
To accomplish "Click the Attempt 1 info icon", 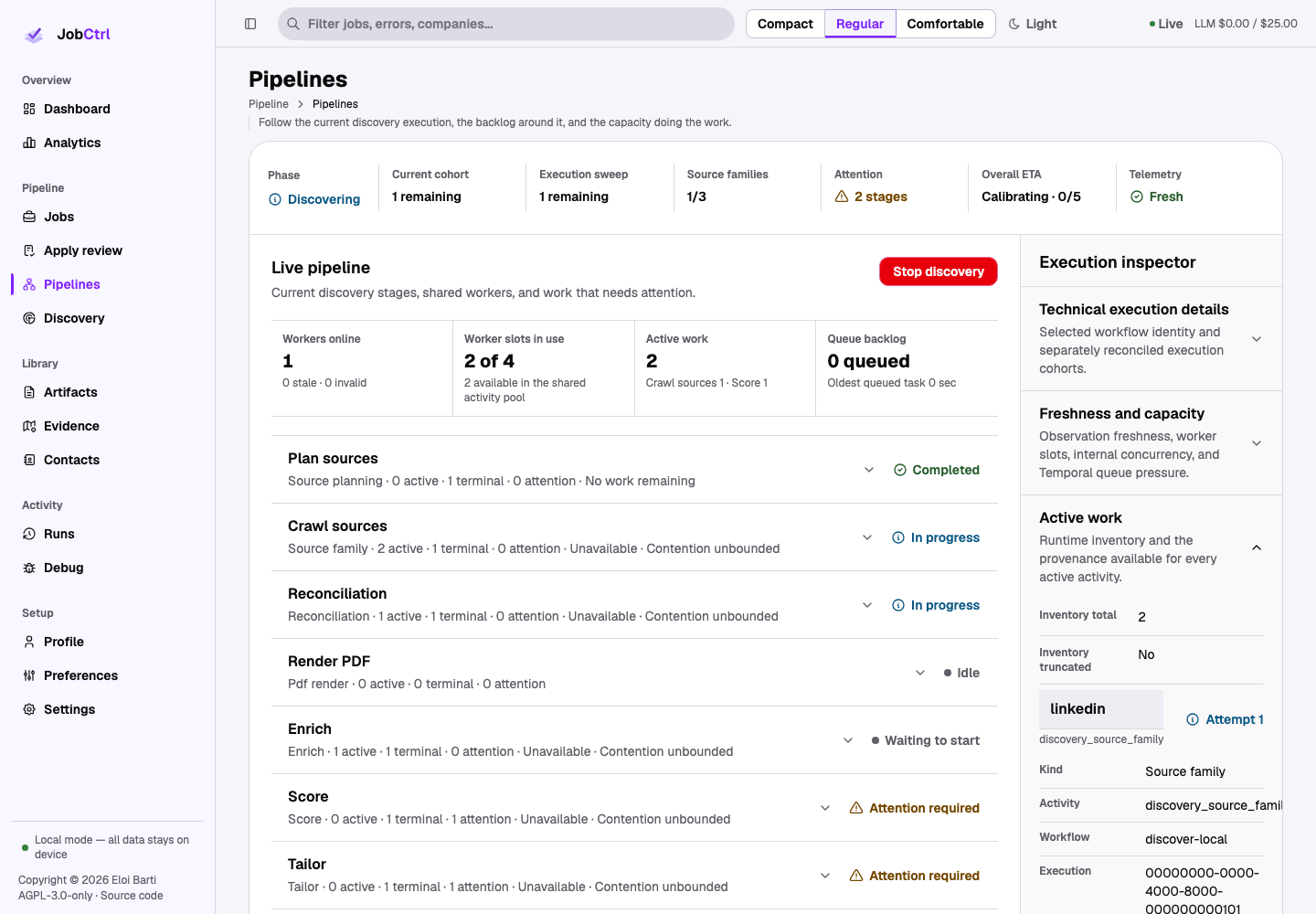I will [x=1193, y=719].
